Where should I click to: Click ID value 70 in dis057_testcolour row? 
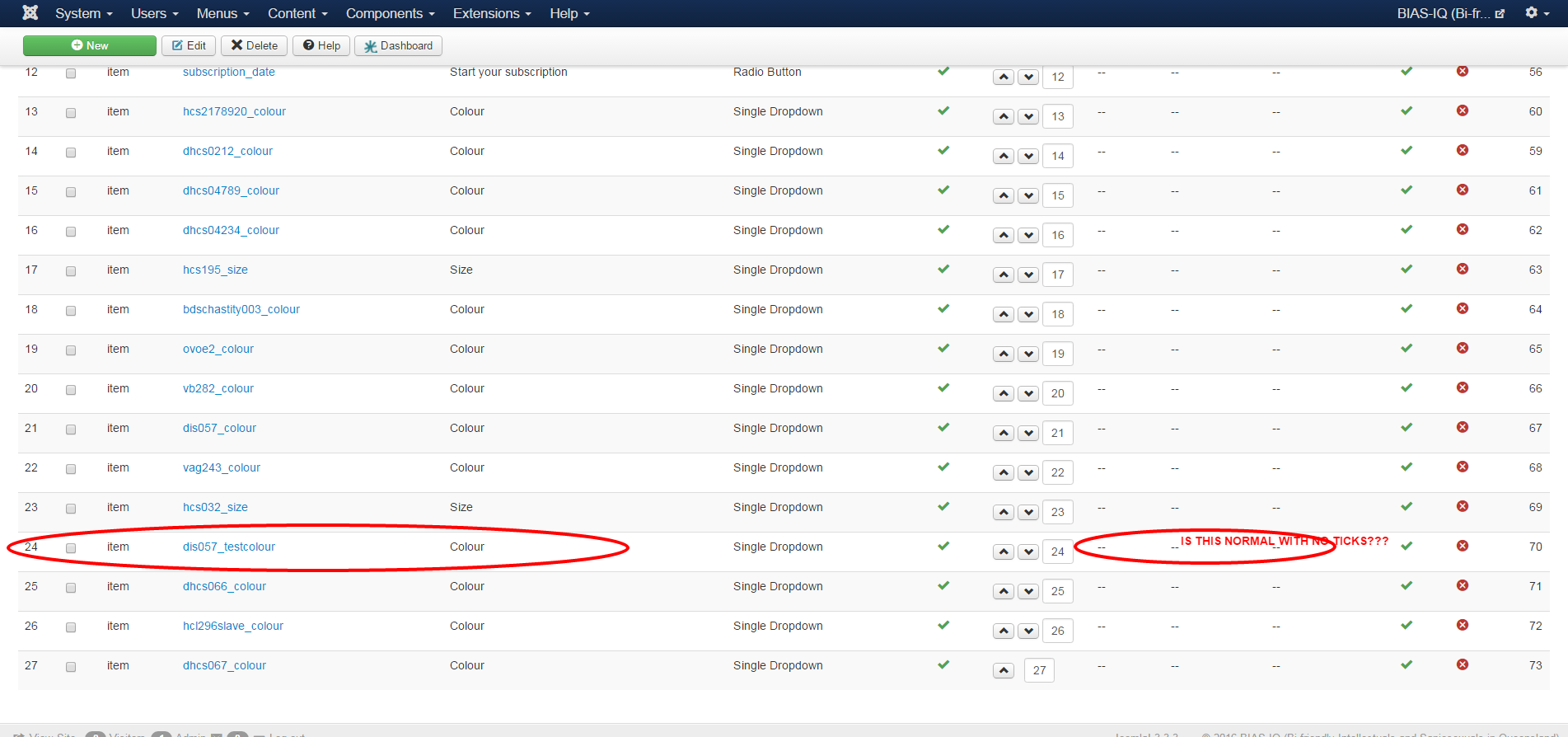coord(1536,547)
